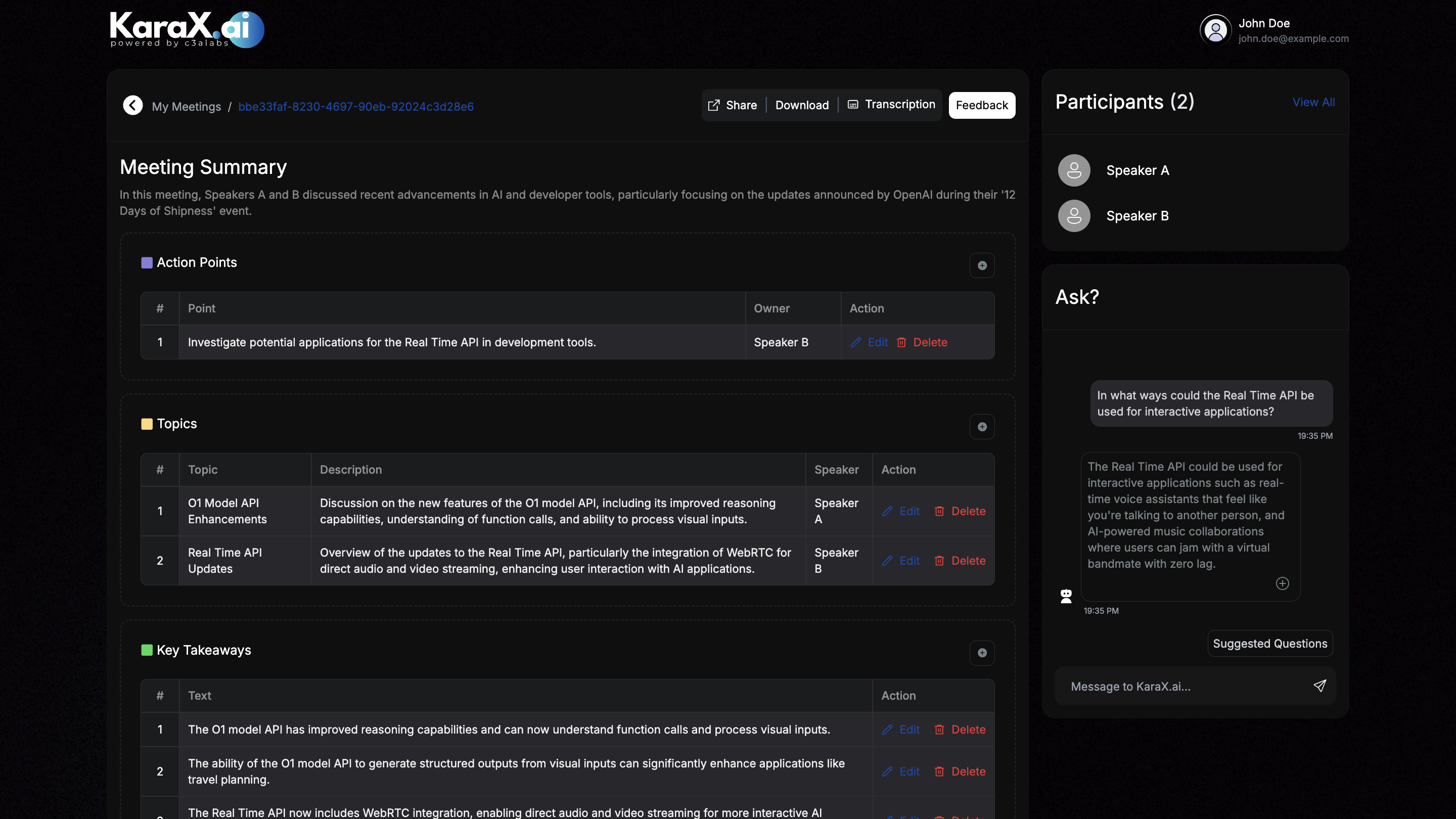The width and height of the screenshot is (1456, 819).
Task: Open My Meetings menu item
Action: click(186, 105)
